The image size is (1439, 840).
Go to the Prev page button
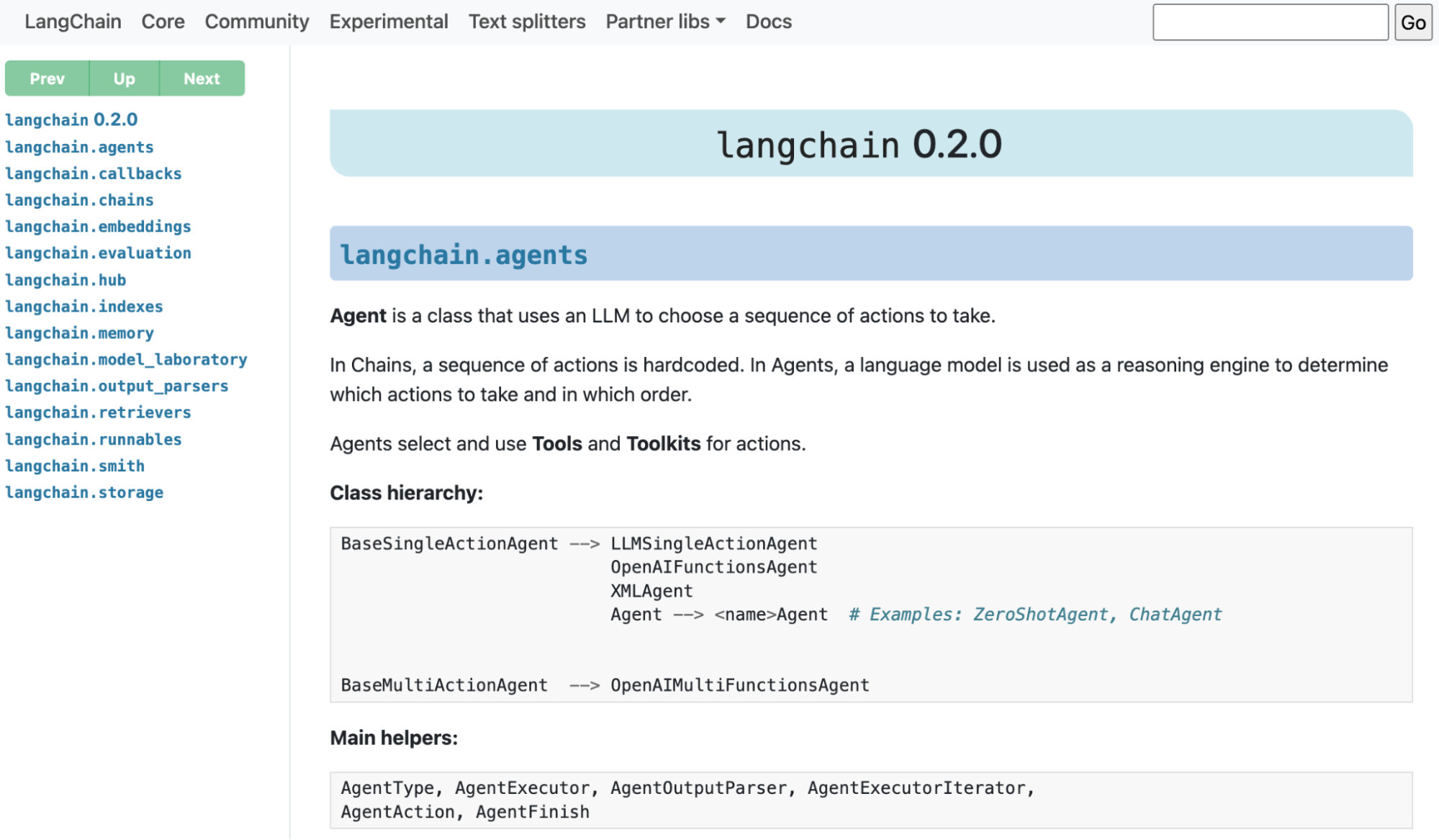pos(47,78)
